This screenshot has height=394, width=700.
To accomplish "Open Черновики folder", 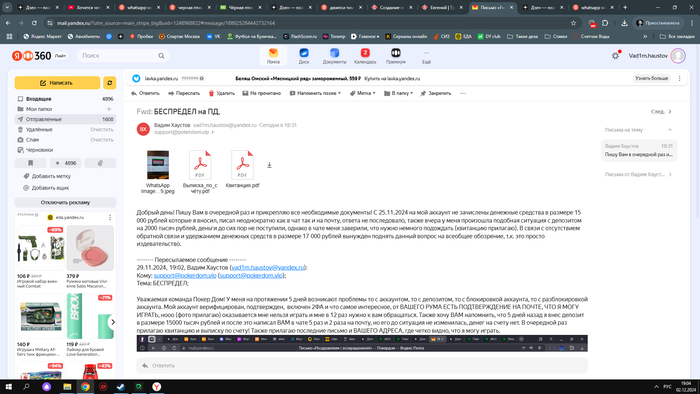I will 65,150.
